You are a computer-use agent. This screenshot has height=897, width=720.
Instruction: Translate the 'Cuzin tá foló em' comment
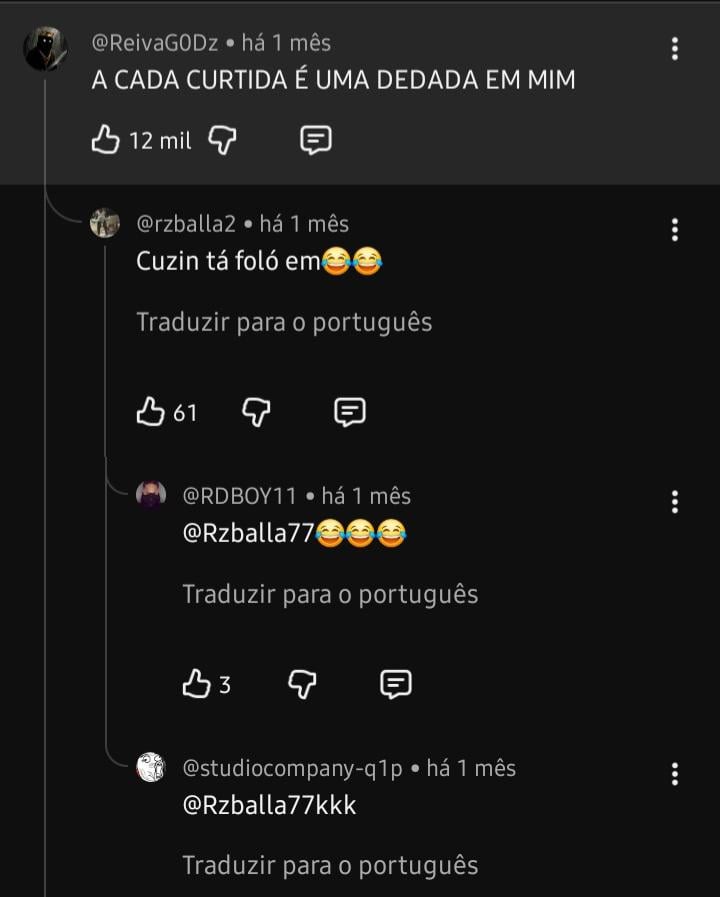[284, 322]
